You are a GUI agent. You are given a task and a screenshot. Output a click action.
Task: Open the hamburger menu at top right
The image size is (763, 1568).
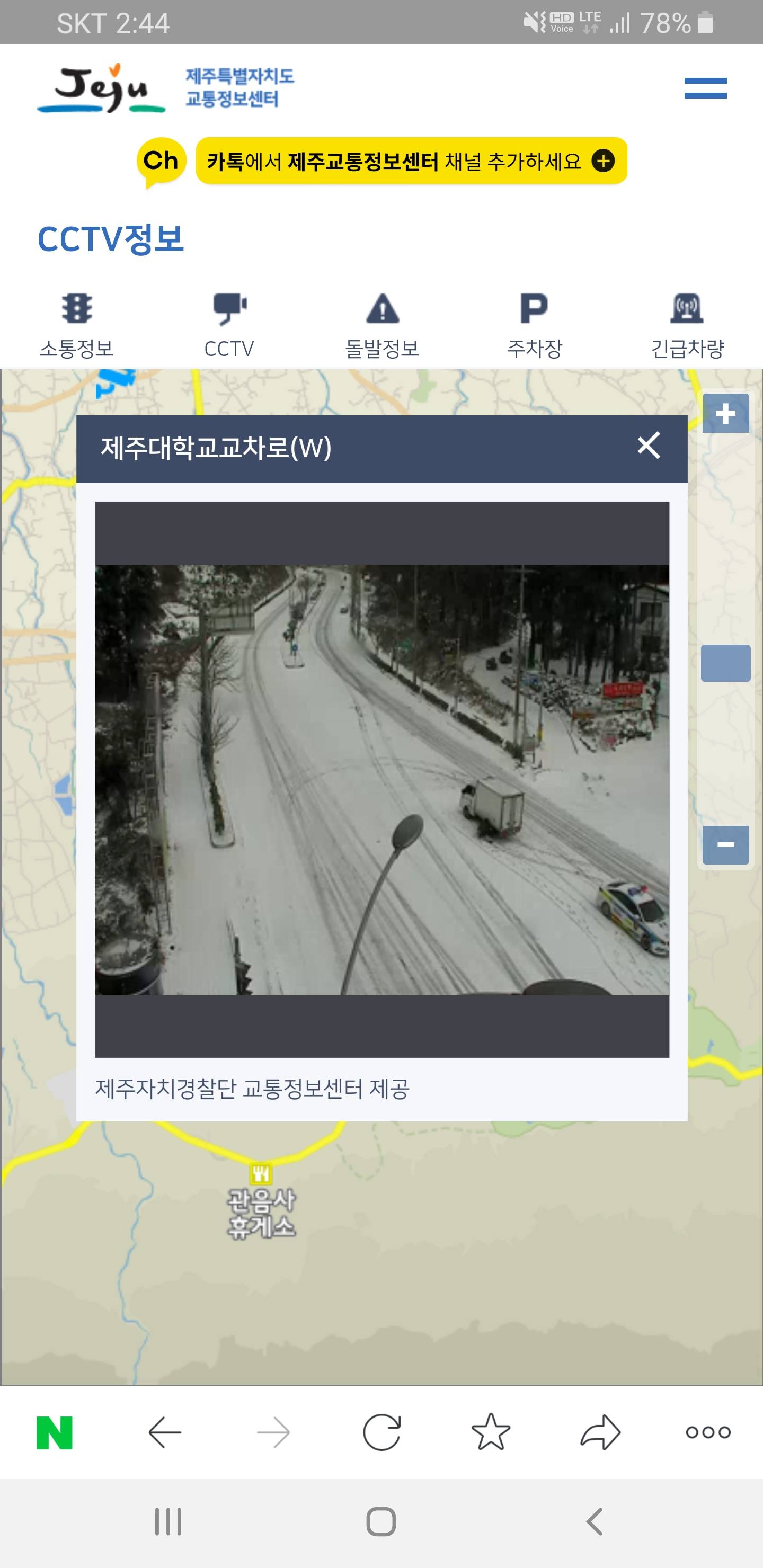[x=705, y=88]
